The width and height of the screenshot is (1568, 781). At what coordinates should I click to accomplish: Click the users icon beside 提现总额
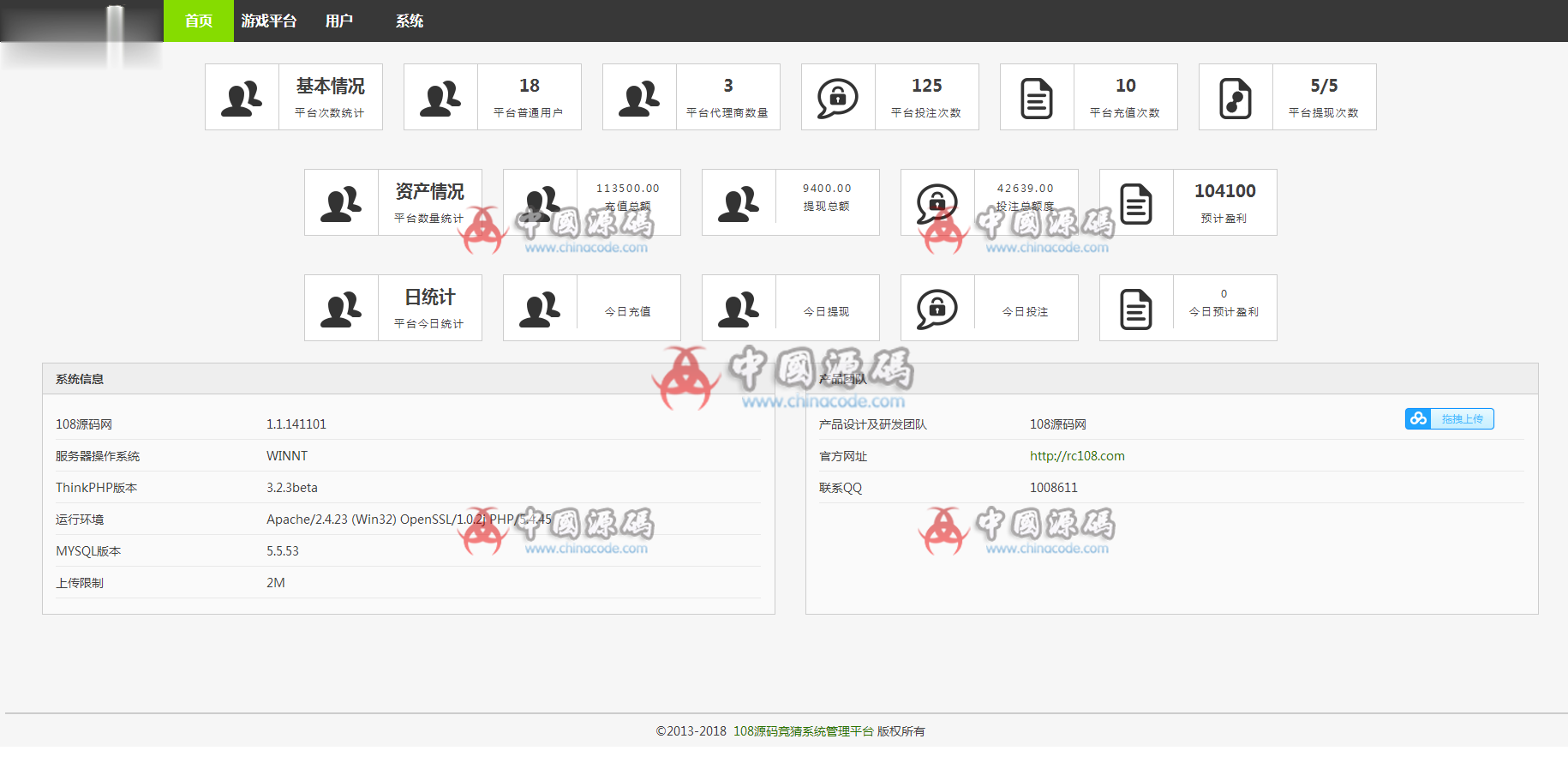[739, 203]
